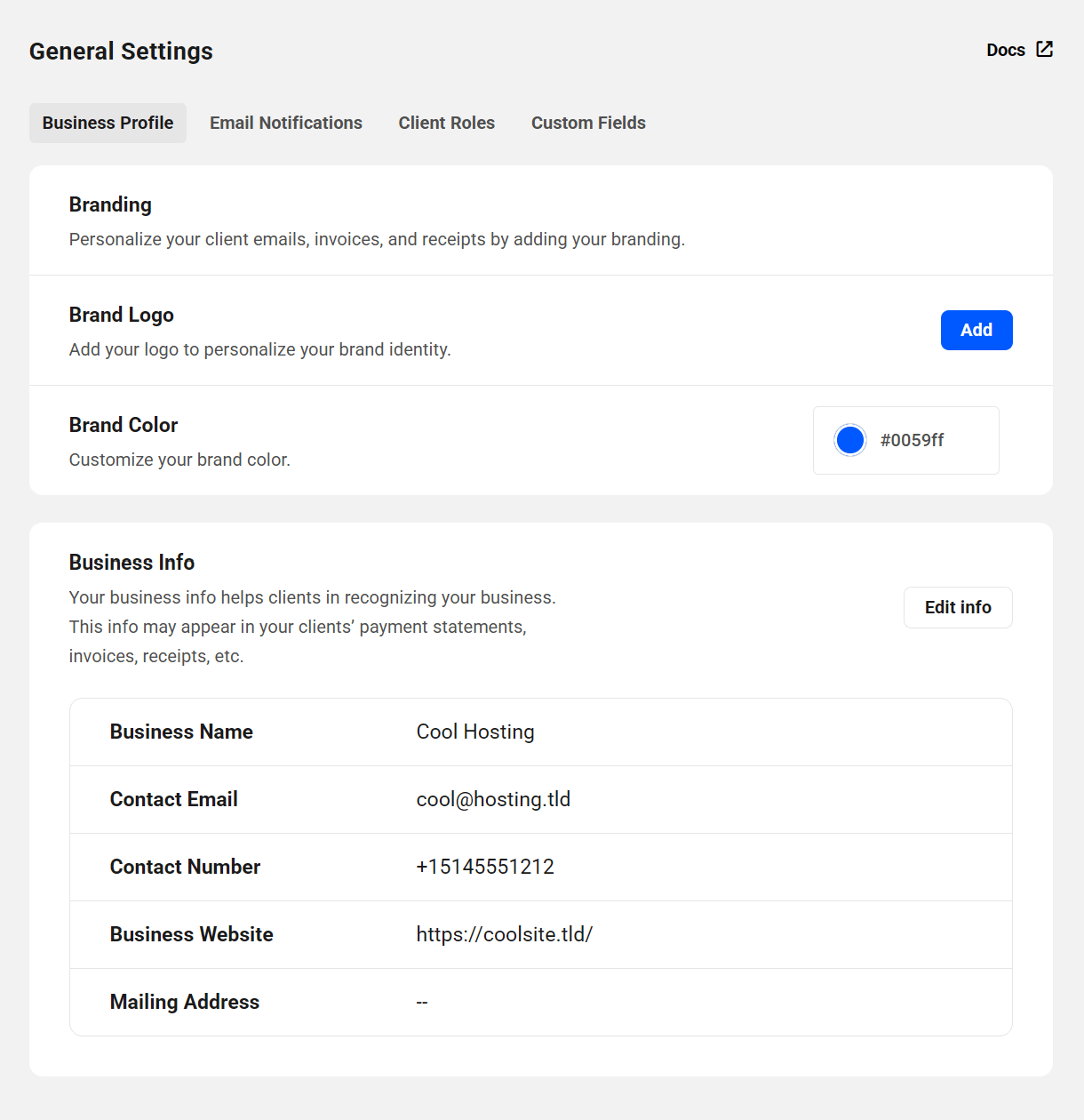Click the 'Customize your brand color.' description
This screenshot has width=1084, height=1120.
coord(179,460)
